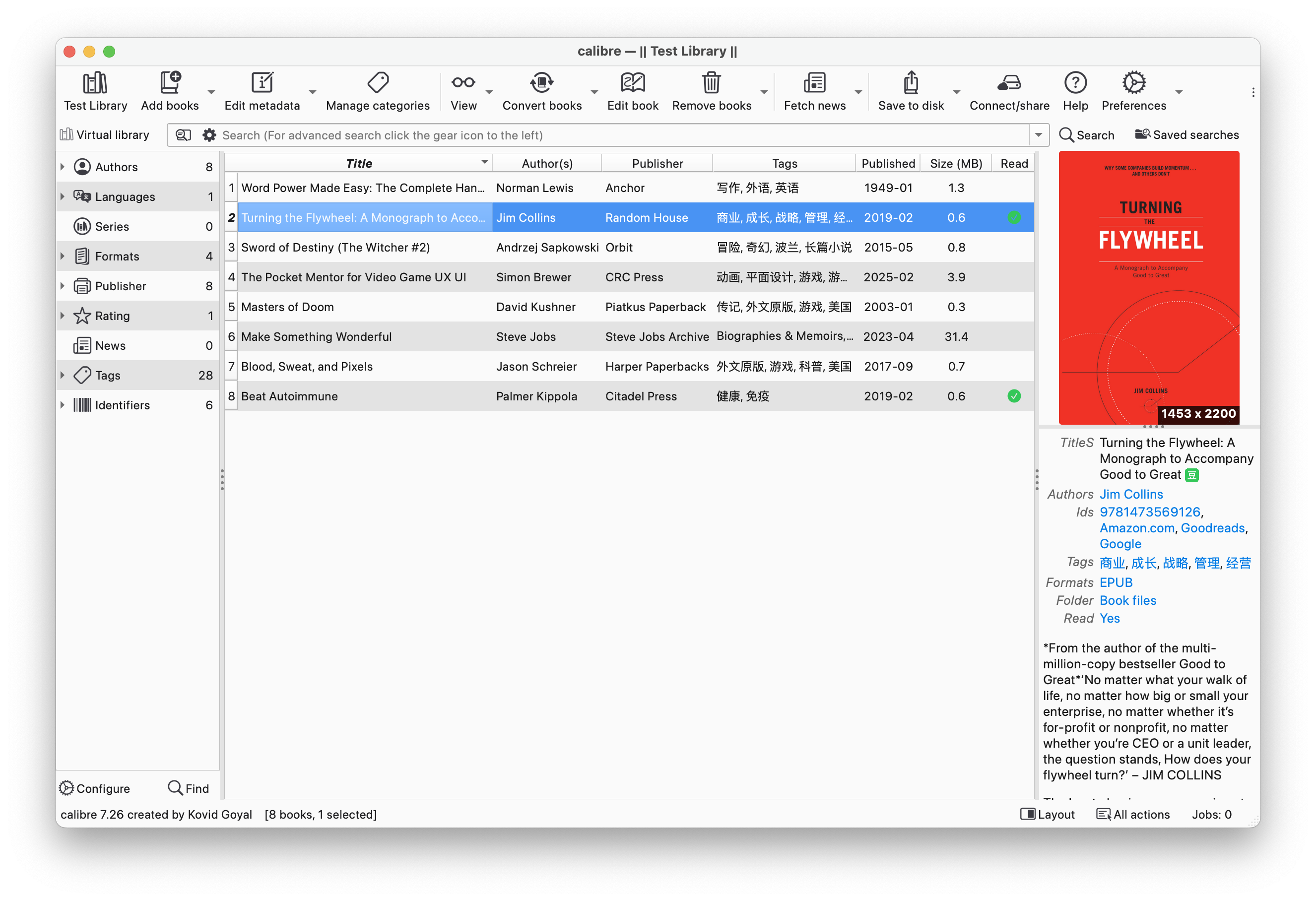
Task: Open Add books dropdown arrow
Action: pyautogui.click(x=211, y=92)
